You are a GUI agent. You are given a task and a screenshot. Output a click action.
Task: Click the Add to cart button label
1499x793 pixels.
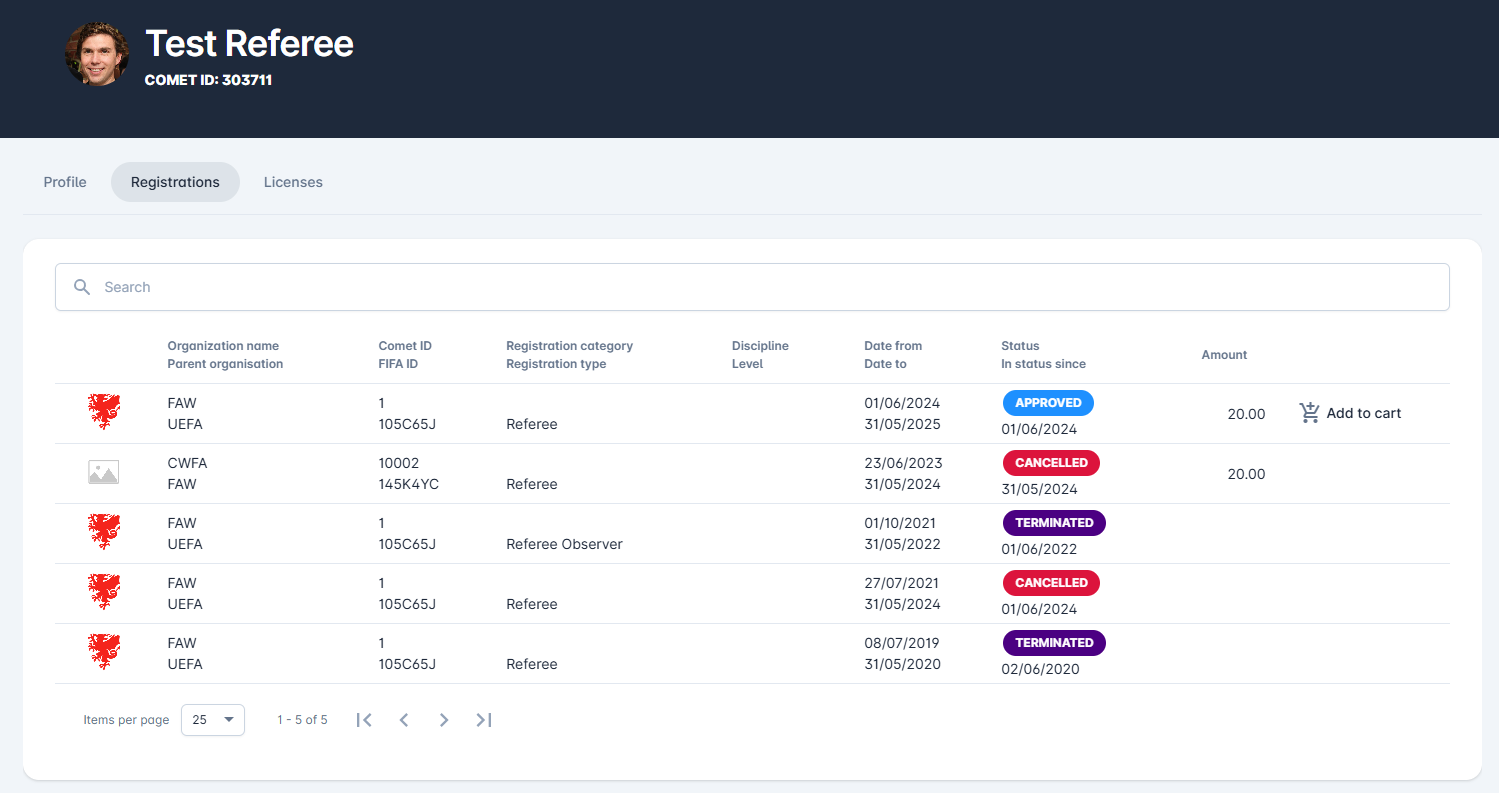pyautogui.click(x=1363, y=413)
